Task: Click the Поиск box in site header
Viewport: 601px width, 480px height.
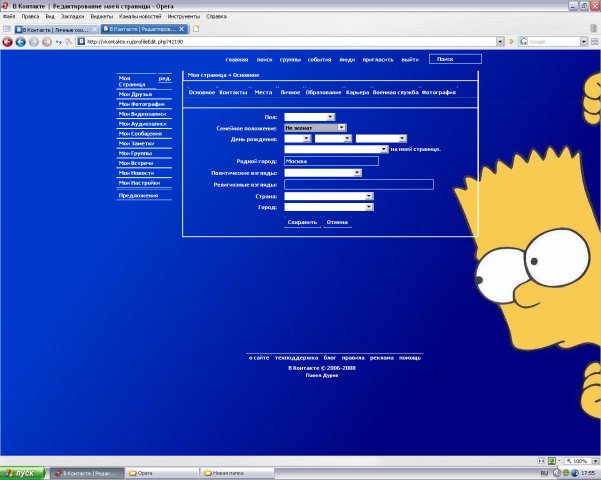Action: pos(455,59)
